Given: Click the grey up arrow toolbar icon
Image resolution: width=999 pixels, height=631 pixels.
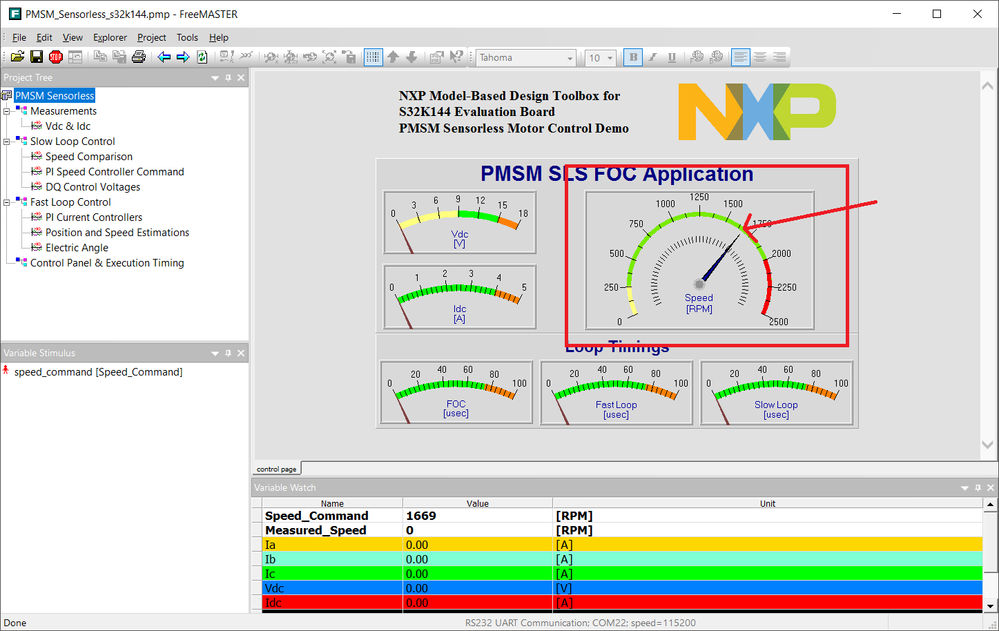Looking at the screenshot, I should click(392, 57).
